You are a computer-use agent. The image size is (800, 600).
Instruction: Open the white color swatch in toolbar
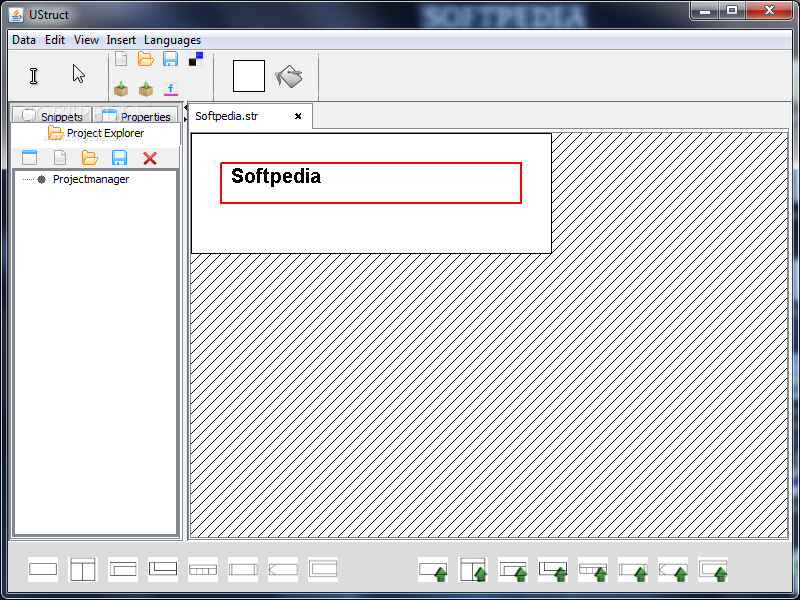(x=249, y=76)
